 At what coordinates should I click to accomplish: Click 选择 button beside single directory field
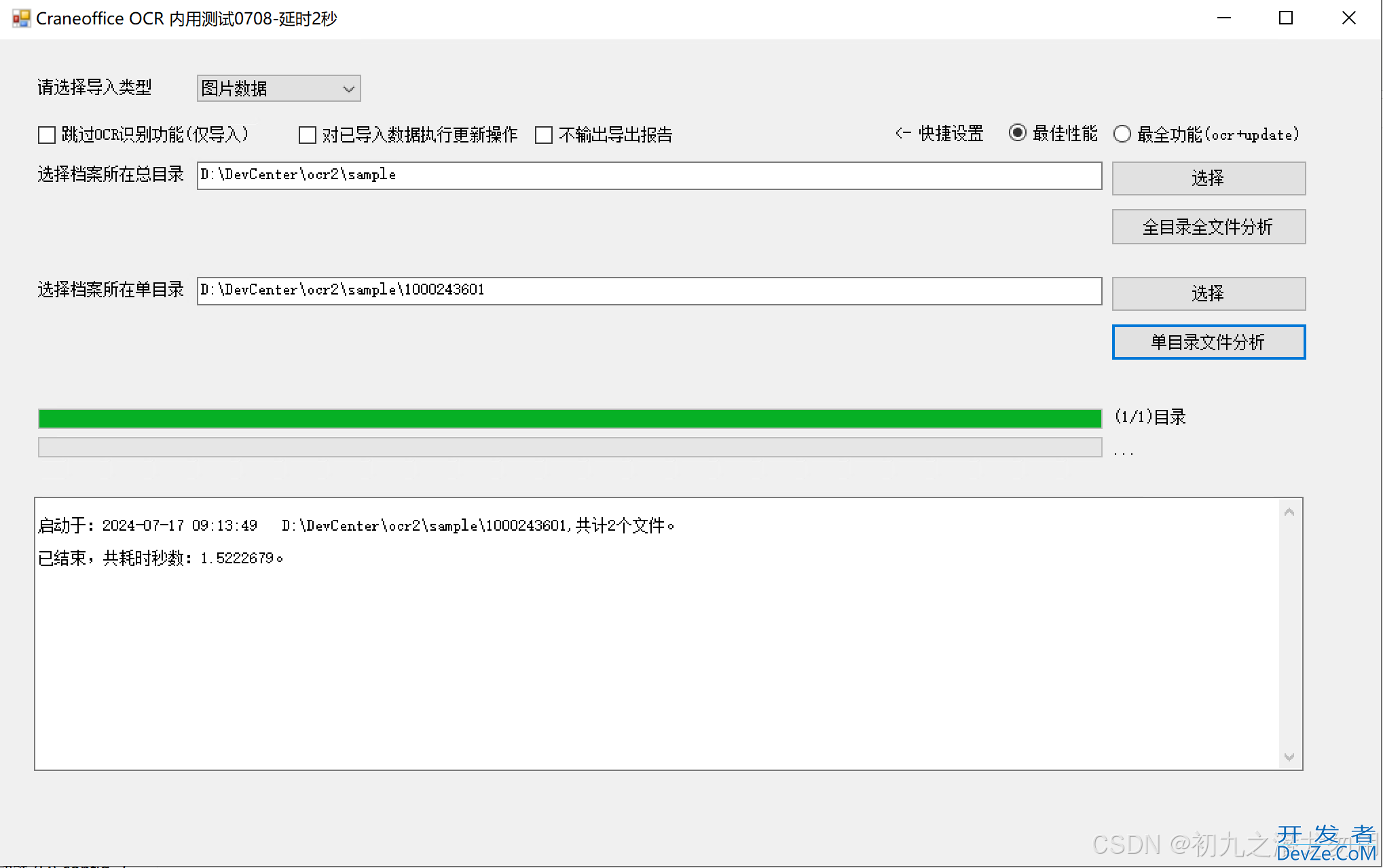[x=1209, y=294]
